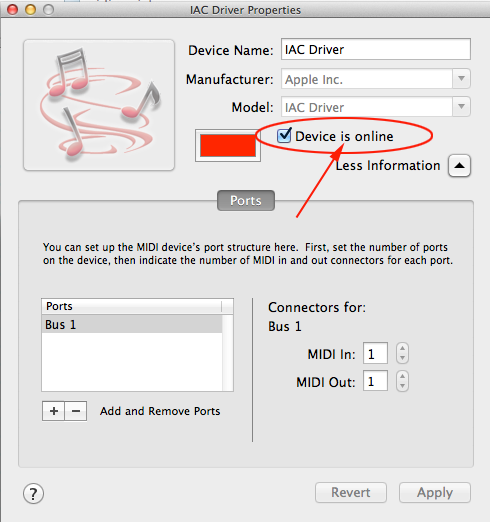Decrease MIDI In count with down arrow
This screenshot has height=522, width=490.
click(x=402, y=358)
